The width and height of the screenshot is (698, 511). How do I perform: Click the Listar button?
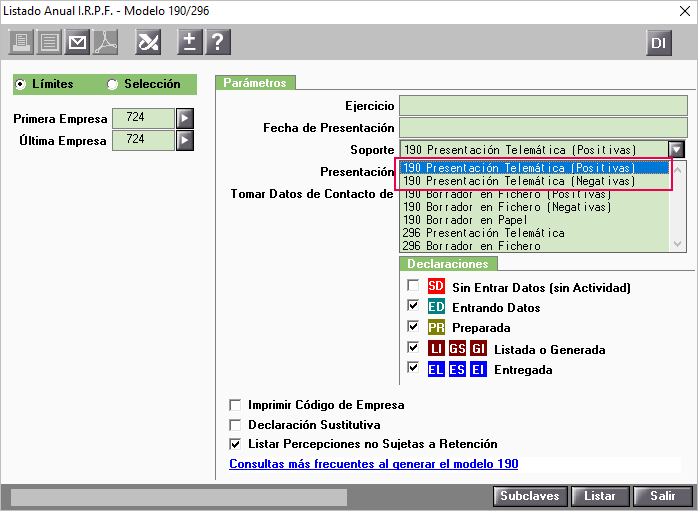pos(600,496)
